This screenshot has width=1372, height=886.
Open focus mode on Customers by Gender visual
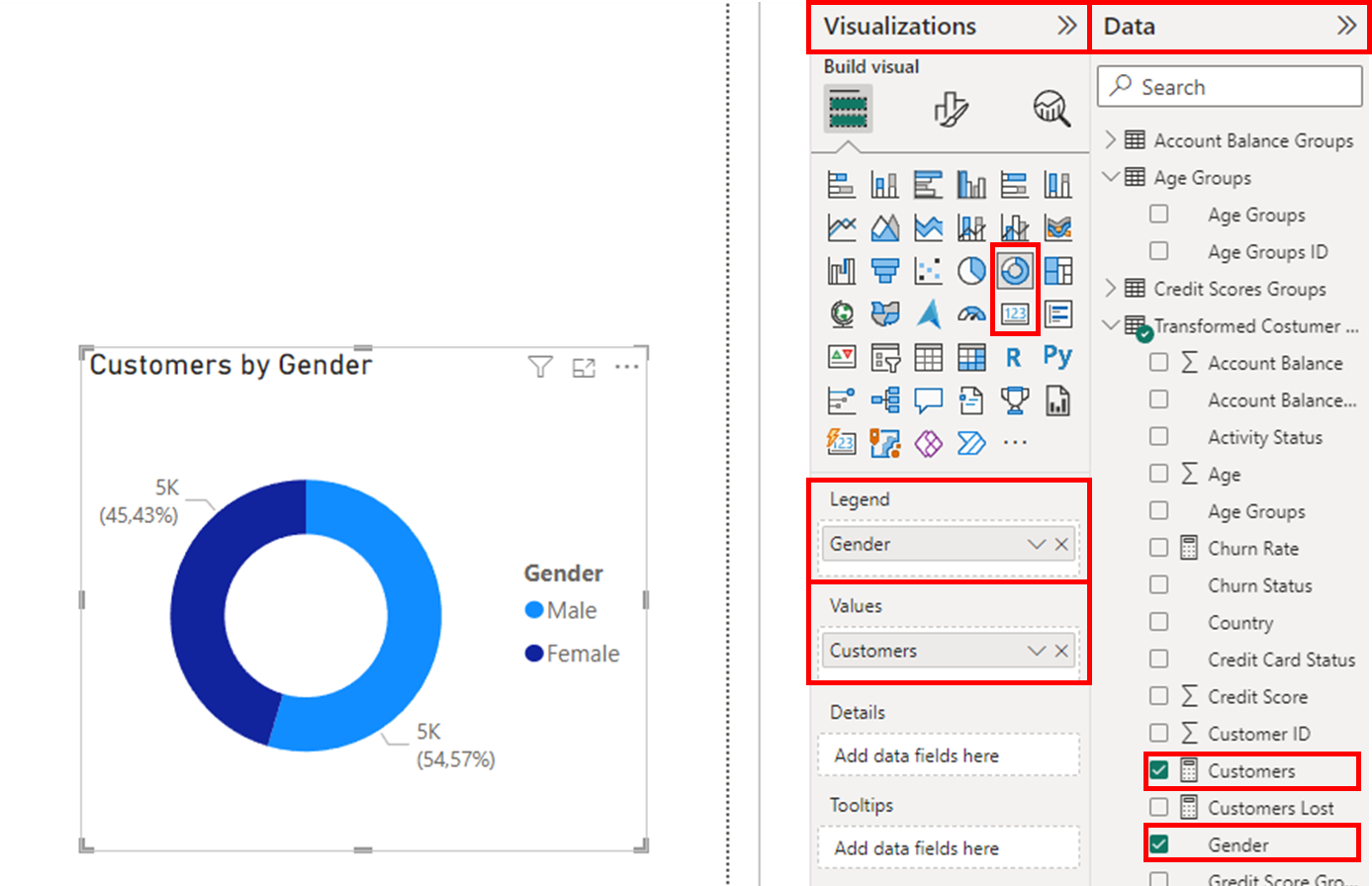(584, 366)
